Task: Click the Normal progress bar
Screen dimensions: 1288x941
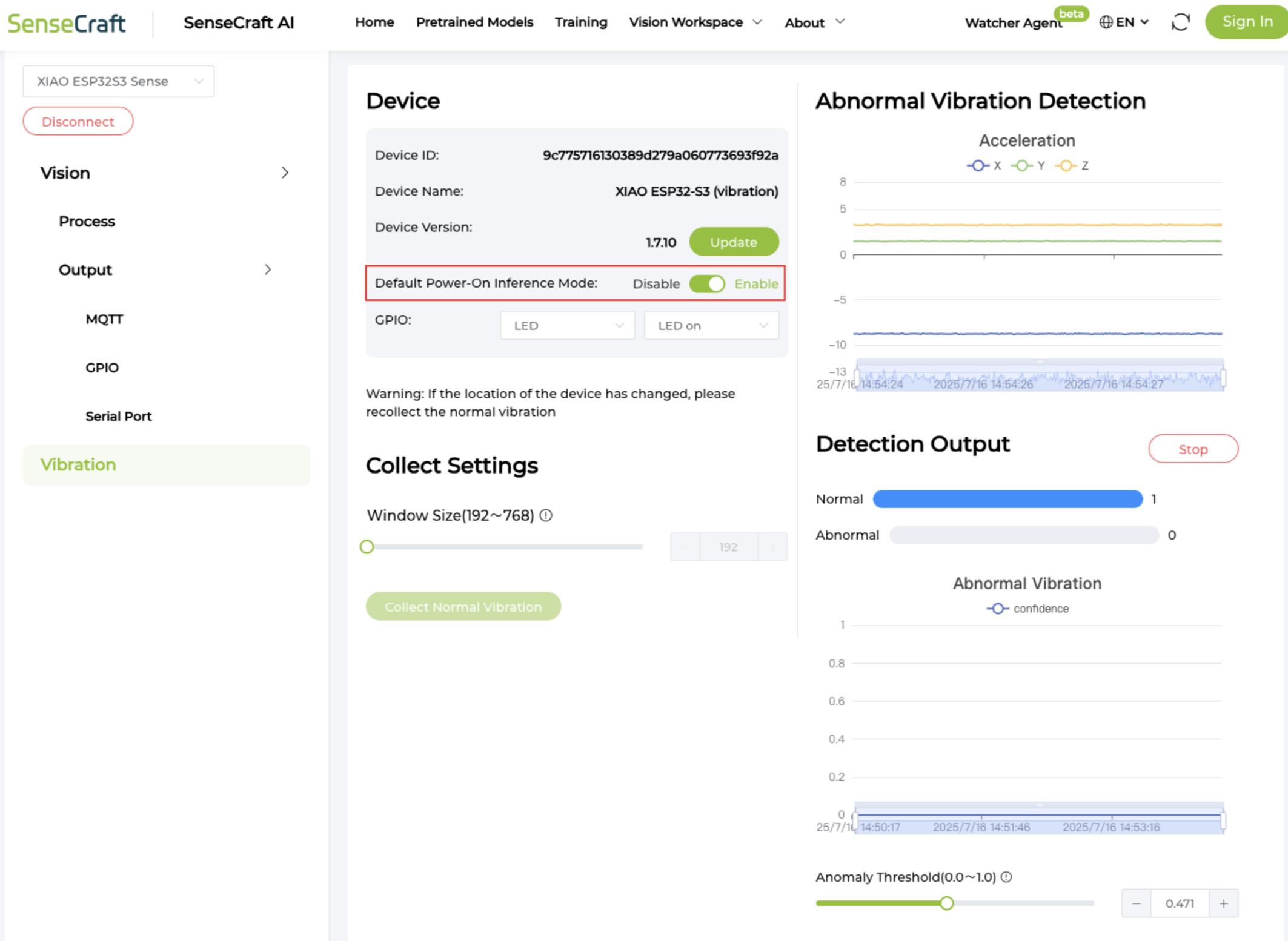Action: click(x=1007, y=499)
